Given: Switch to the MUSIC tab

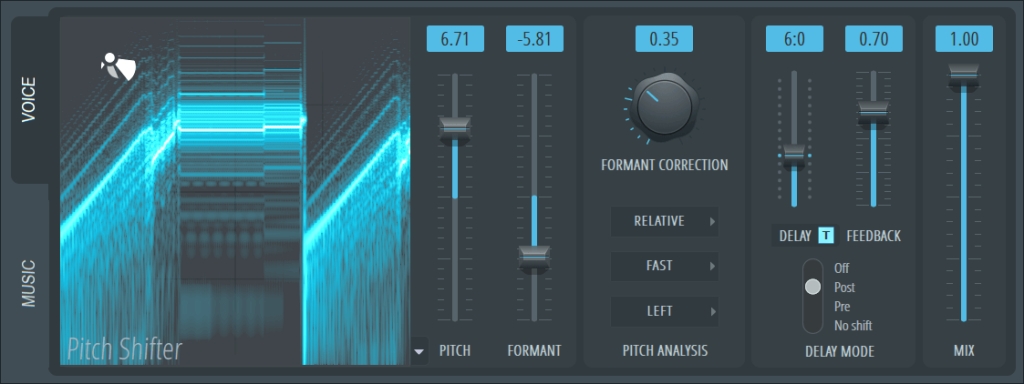Looking at the screenshot, I should point(29,283).
